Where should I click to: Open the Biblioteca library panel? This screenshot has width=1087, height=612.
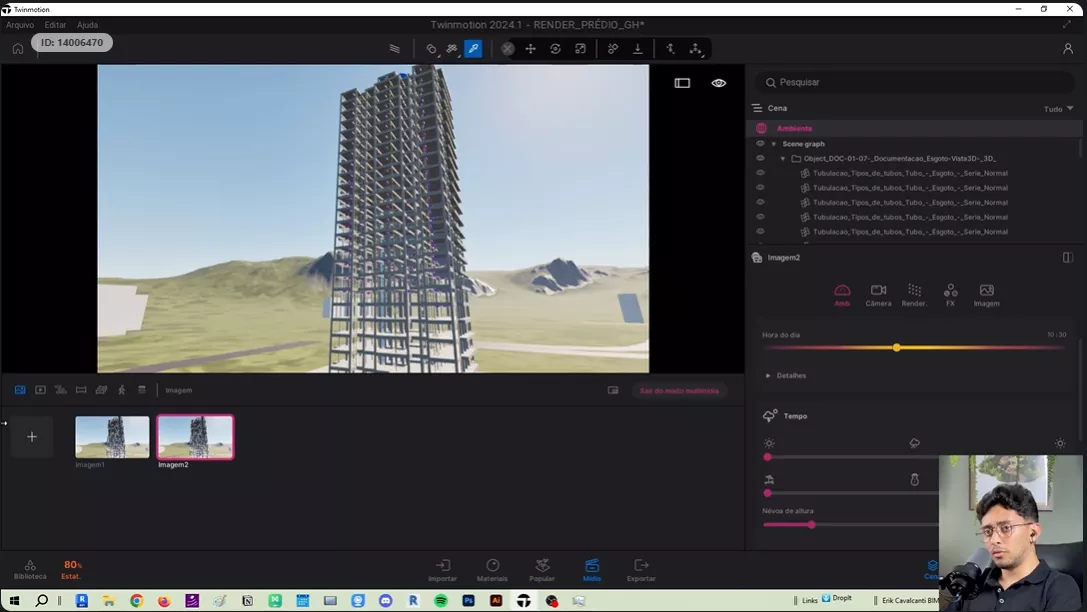point(30,570)
